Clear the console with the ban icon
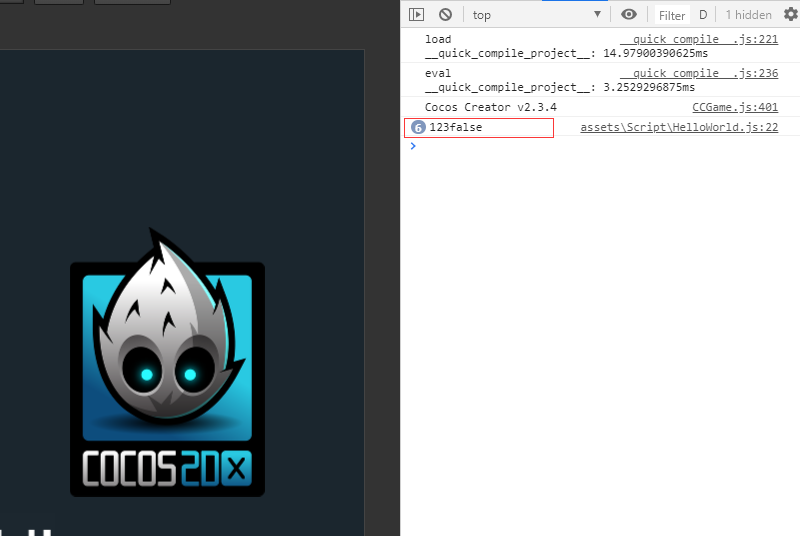This screenshot has width=800, height=536. coord(445,14)
